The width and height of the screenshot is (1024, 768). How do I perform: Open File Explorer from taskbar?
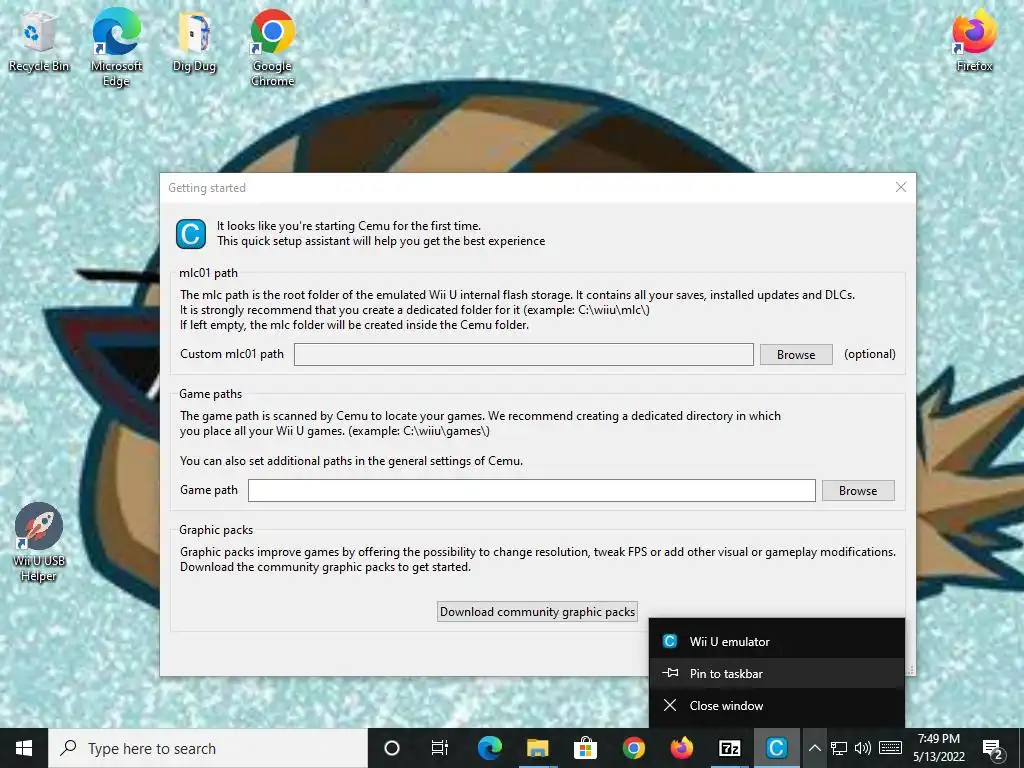tap(537, 748)
